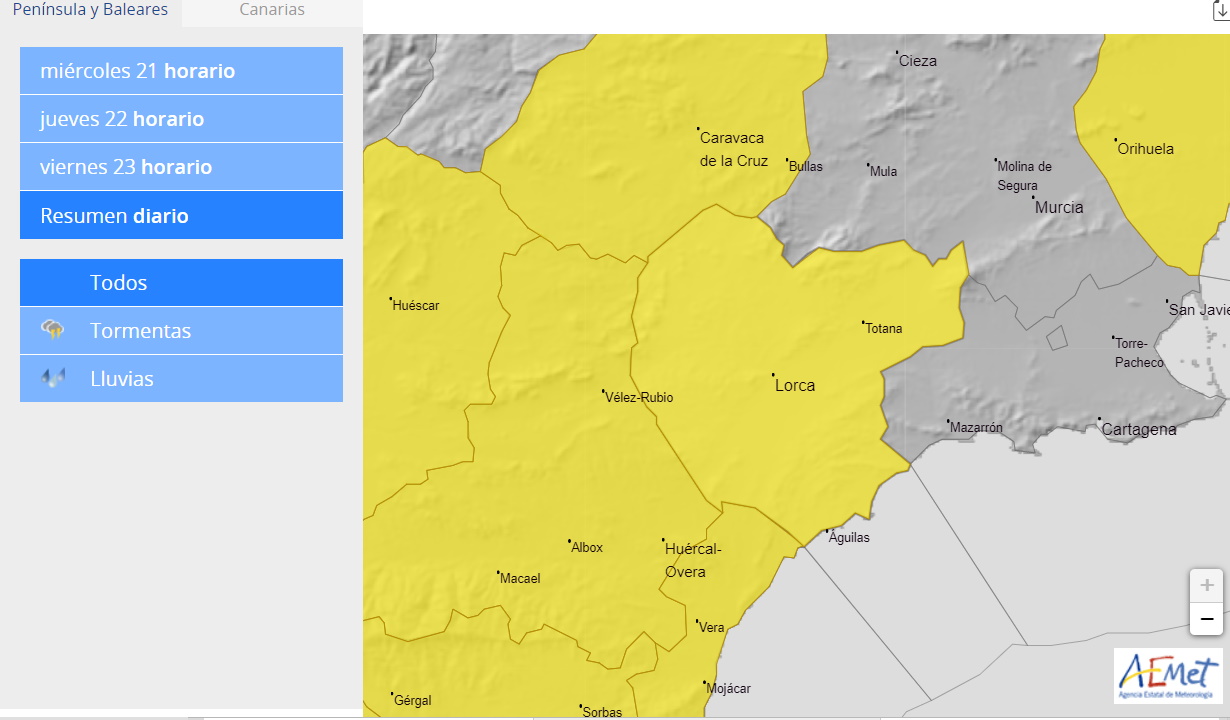Select the Península y Baleares tab
This screenshot has height=720, width=1230.
point(90,10)
